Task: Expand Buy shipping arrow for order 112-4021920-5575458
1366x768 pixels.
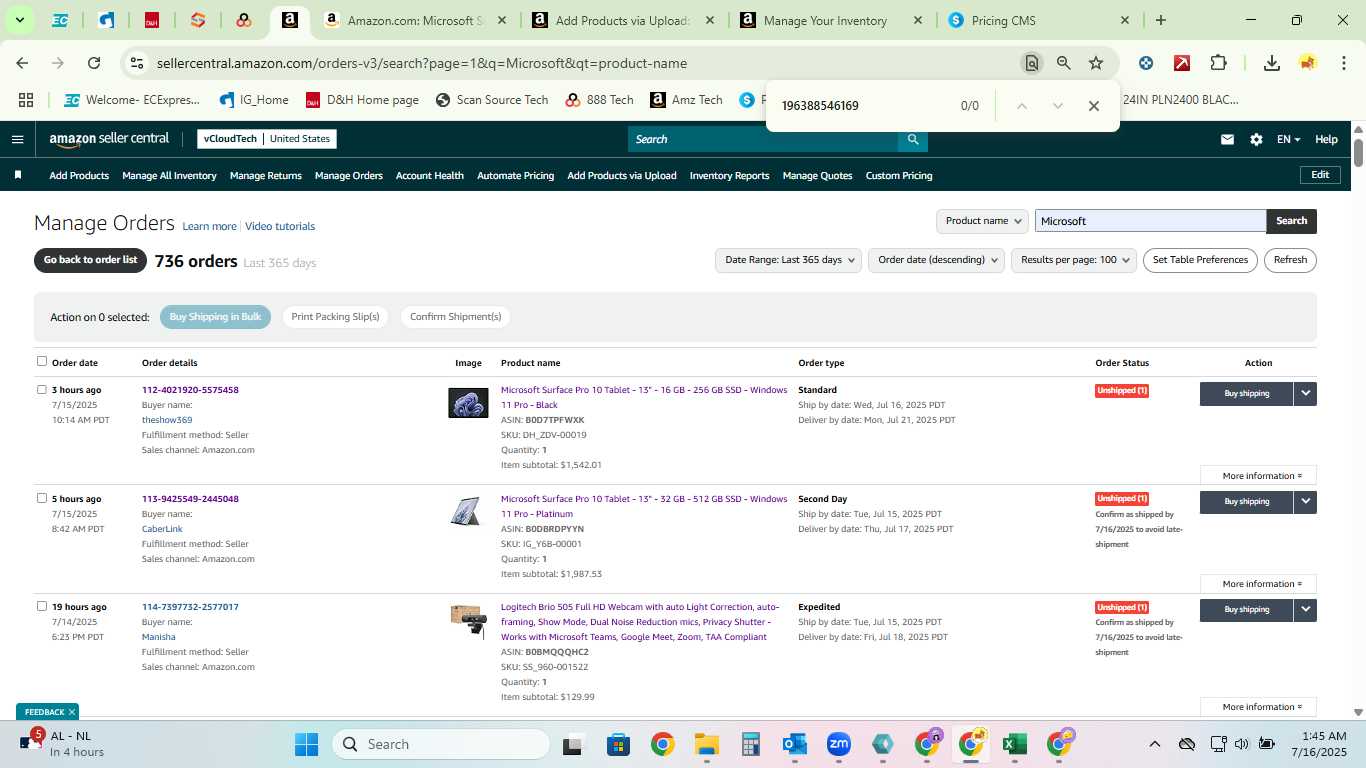Action: pyautogui.click(x=1305, y=393)
